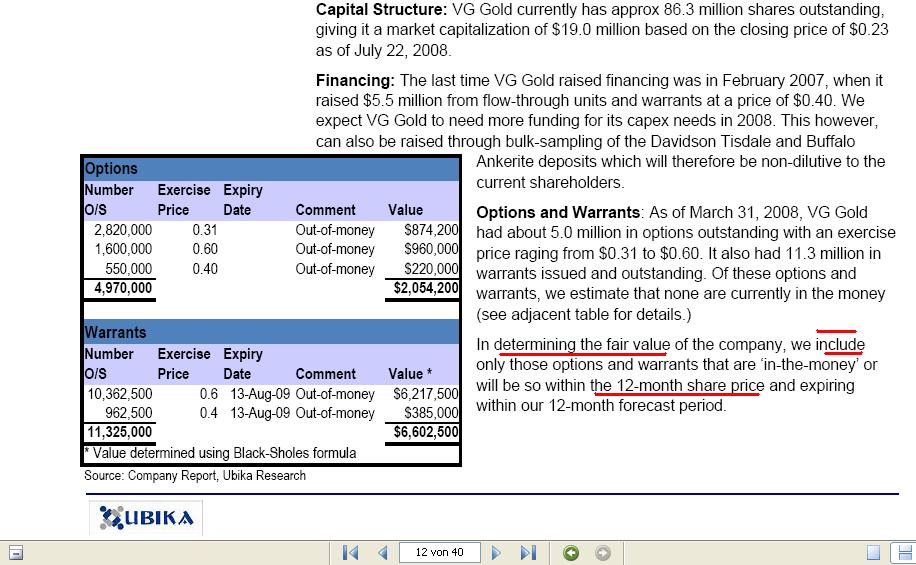916x565 pixels.
Task: Click exercise price '0.40'
Action: tap(205, 269)
